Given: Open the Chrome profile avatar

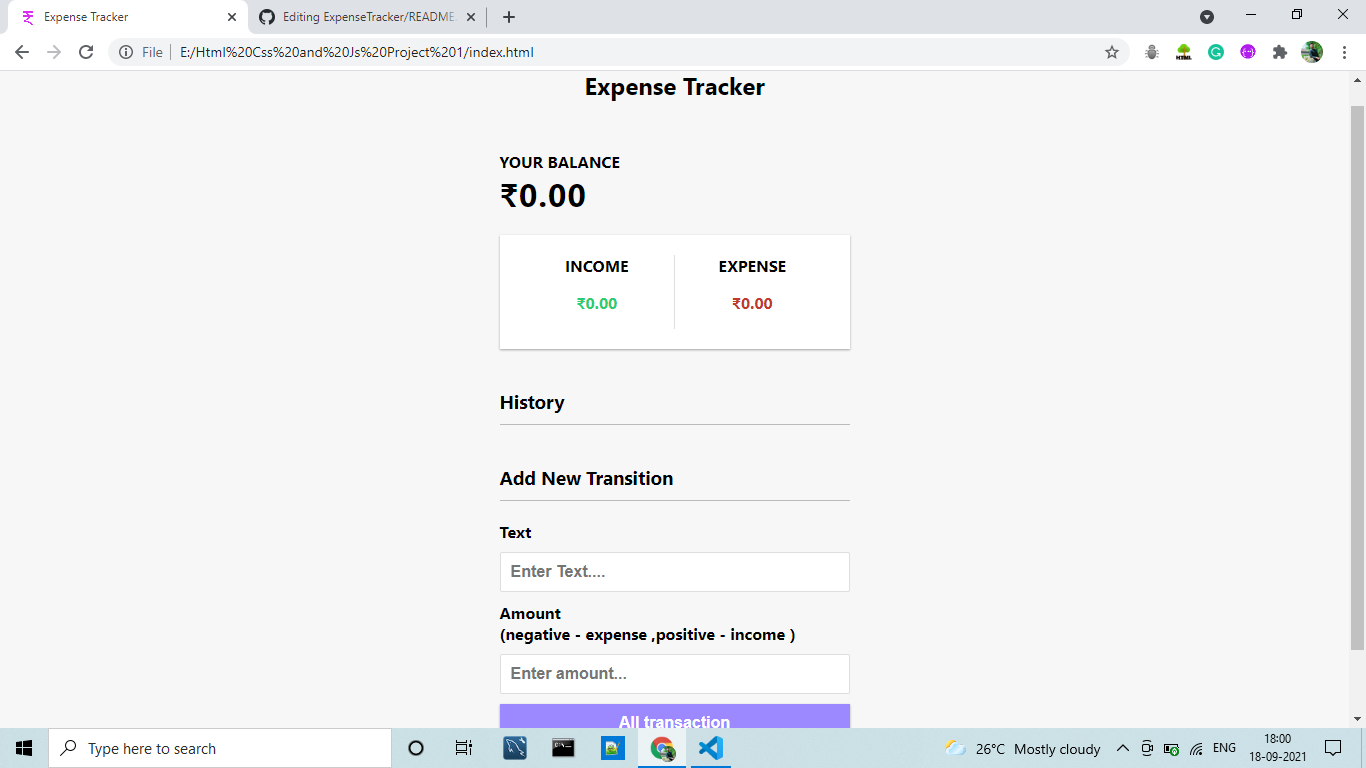Looking at the screenshot, I should tap(1312, 52).
